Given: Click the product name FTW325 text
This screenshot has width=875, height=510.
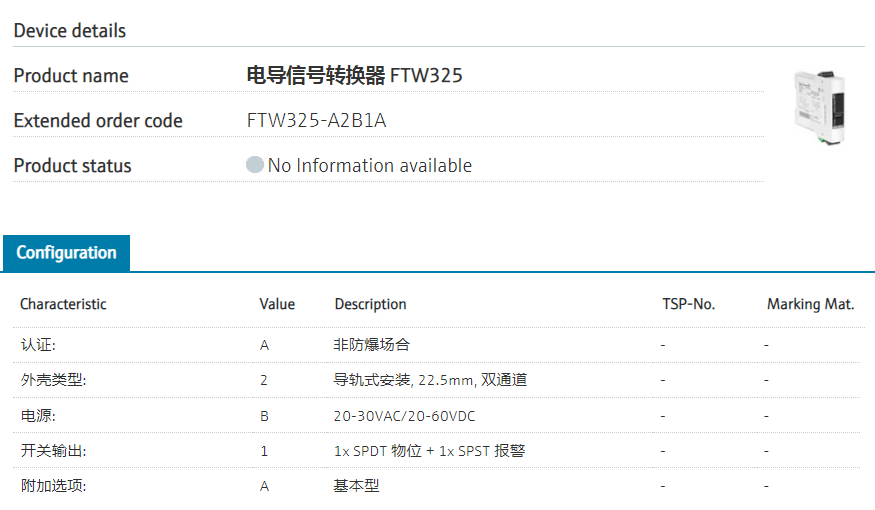Looking at the screenshot, I should click(354, 76).
